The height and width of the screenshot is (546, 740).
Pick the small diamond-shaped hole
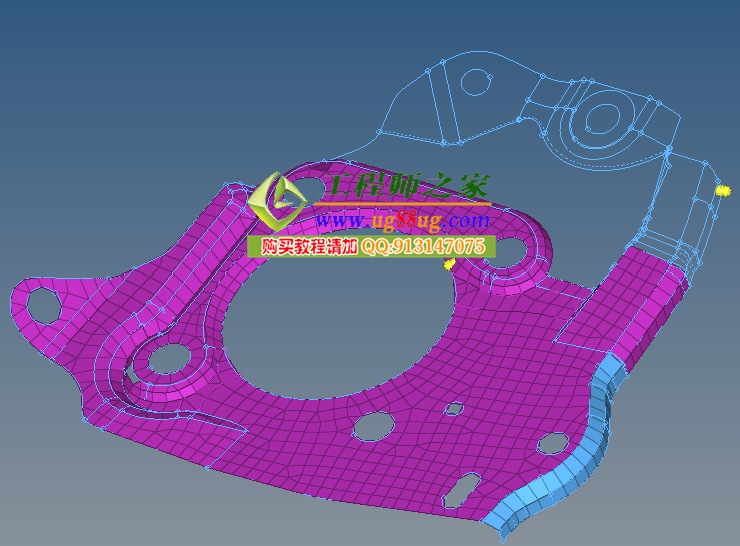(454, 407)
